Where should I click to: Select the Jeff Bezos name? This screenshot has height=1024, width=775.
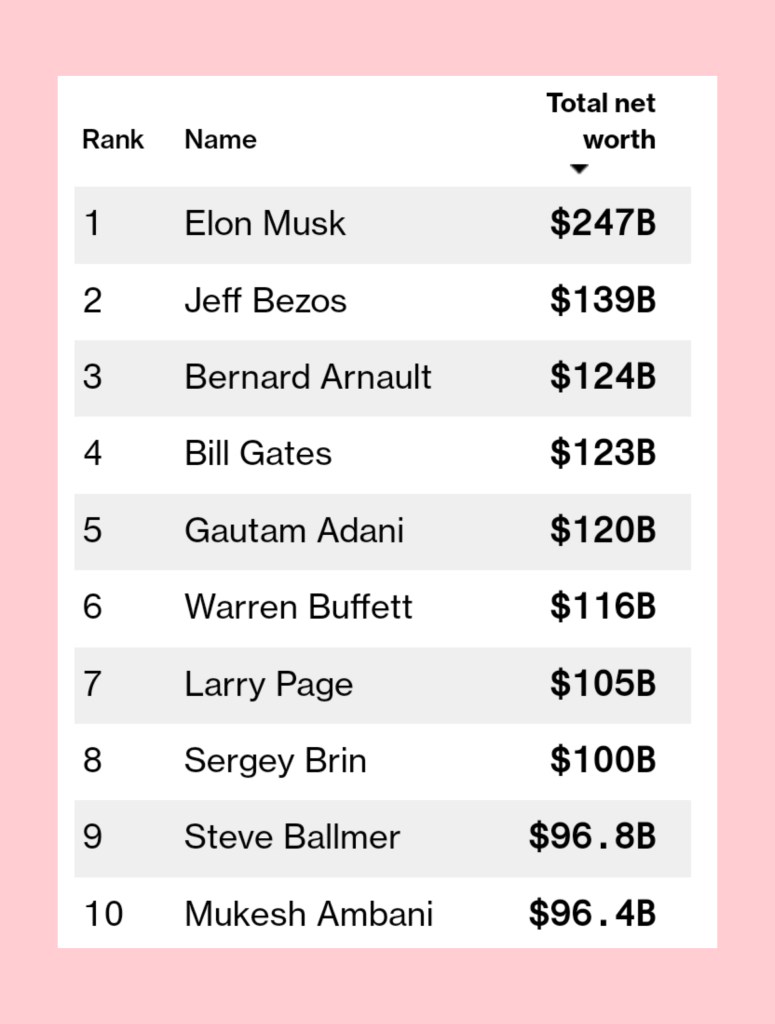265,301
